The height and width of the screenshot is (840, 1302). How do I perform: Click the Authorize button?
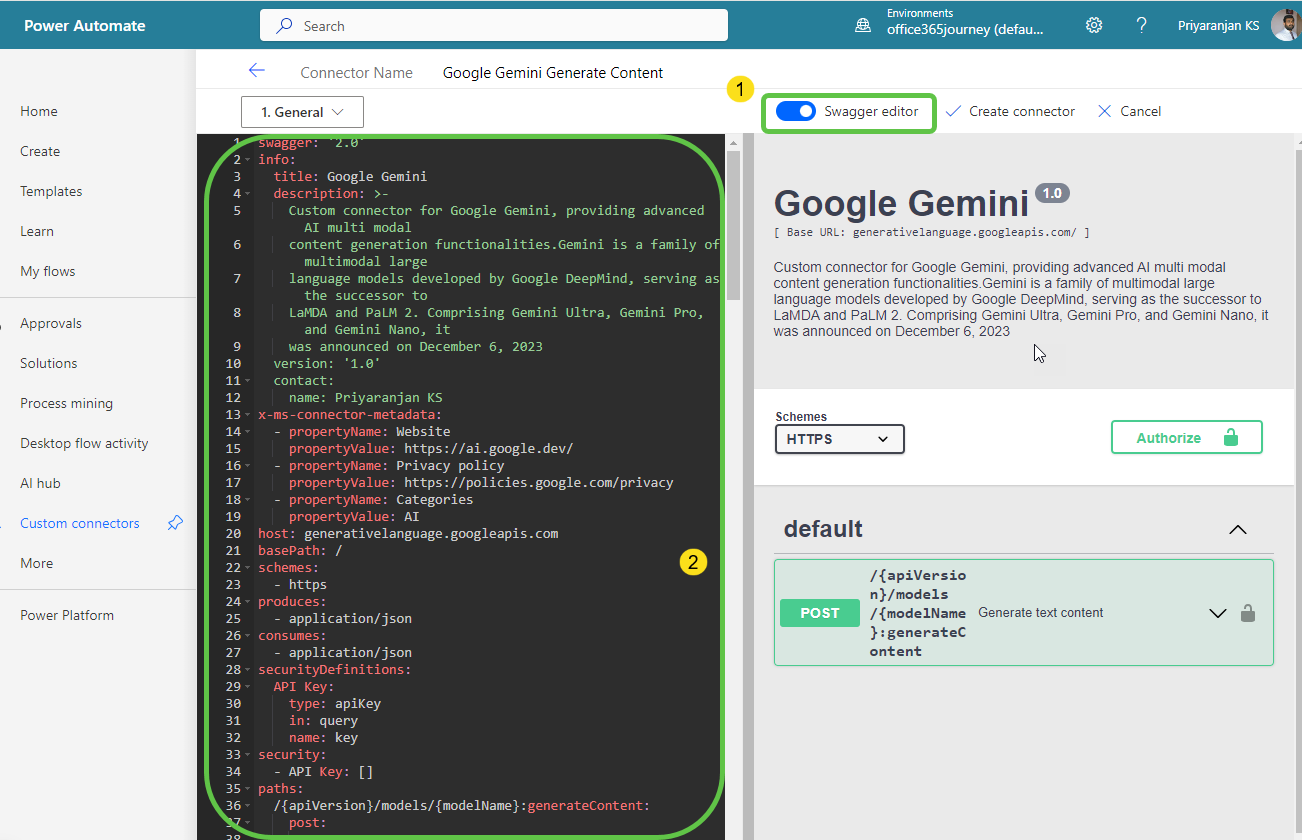click(1186, 436)
